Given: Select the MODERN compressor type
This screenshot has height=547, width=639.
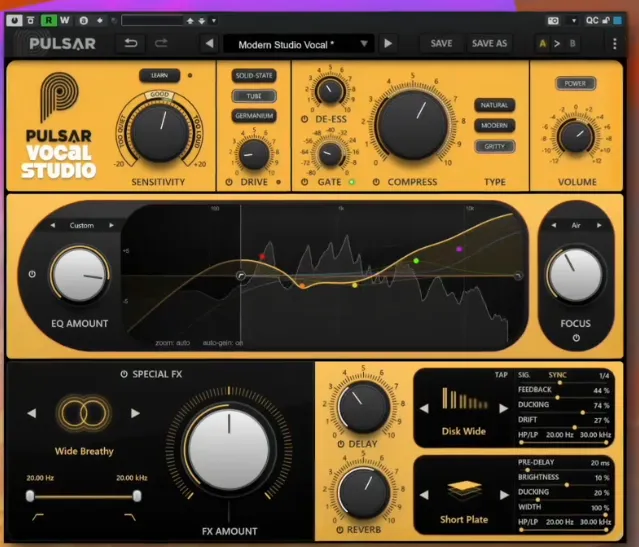Looking at the screenshot, I should [494, 126].
